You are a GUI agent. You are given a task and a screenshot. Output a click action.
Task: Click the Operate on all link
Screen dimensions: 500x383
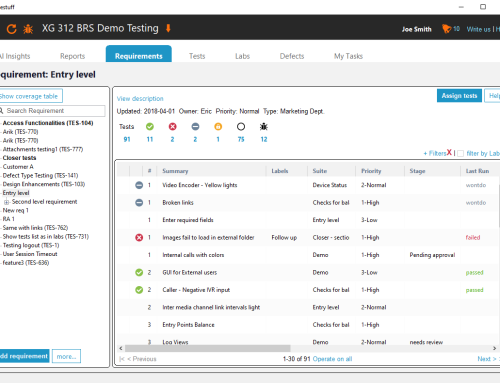coord(332,359)
